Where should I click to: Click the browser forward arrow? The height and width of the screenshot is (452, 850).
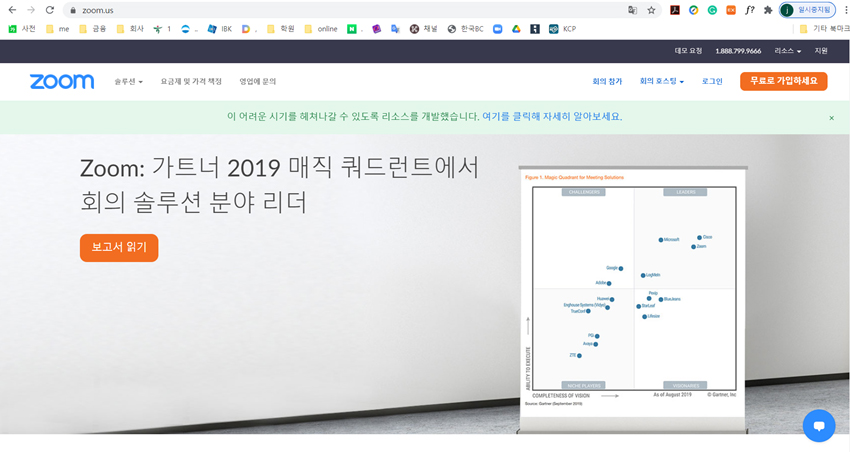[x=31, y=10]
